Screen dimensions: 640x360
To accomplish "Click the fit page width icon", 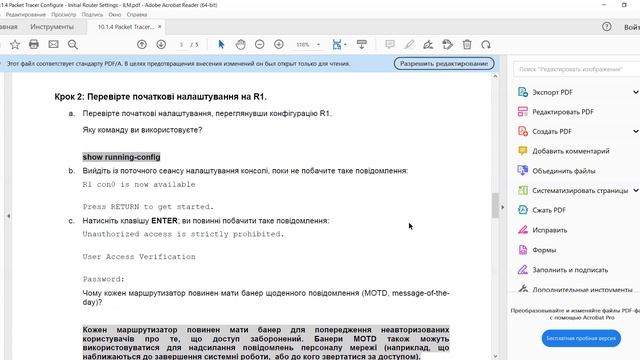I will click(336, 44).
